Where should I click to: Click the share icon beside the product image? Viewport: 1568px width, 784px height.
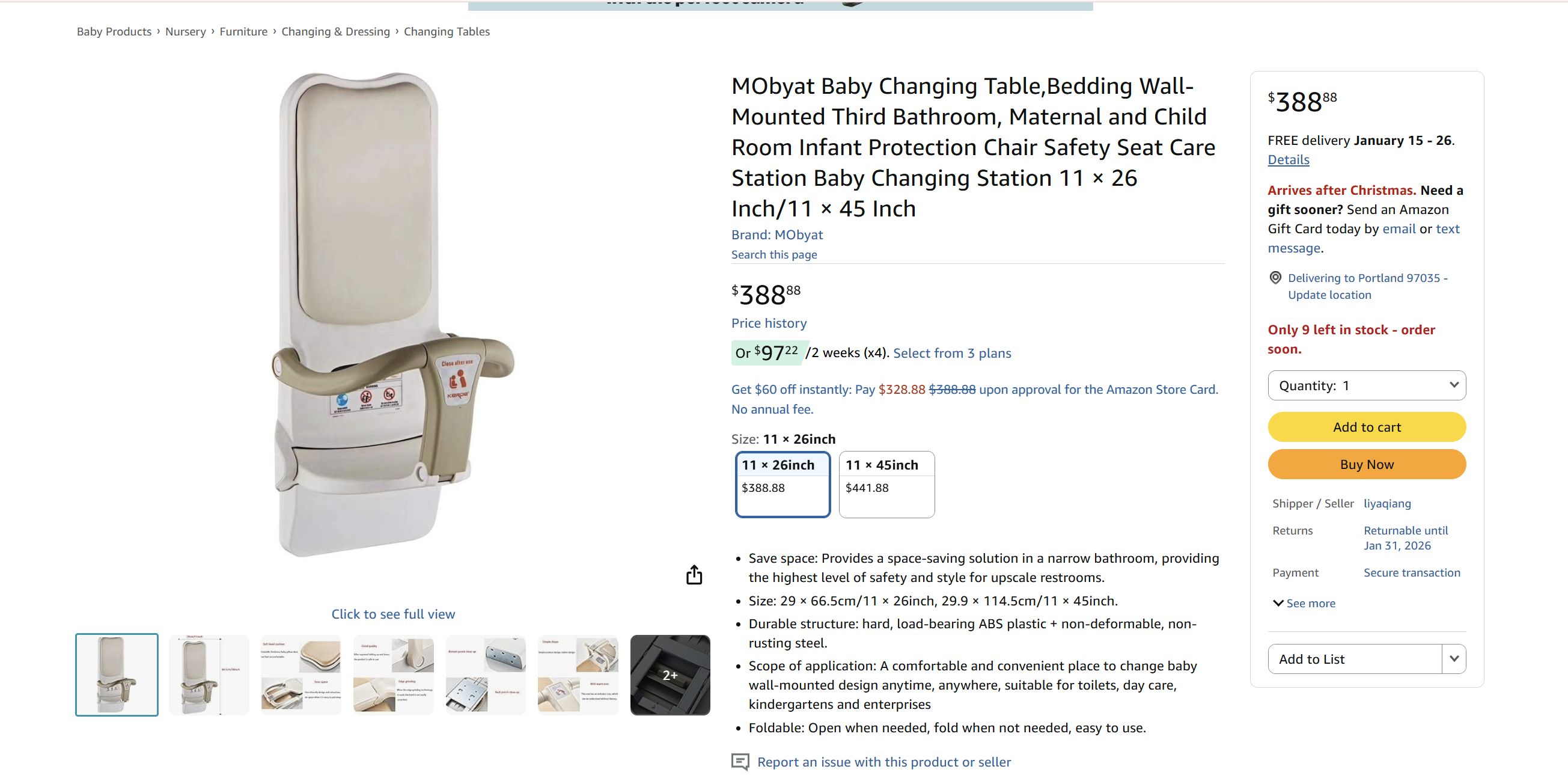(694, 575)
